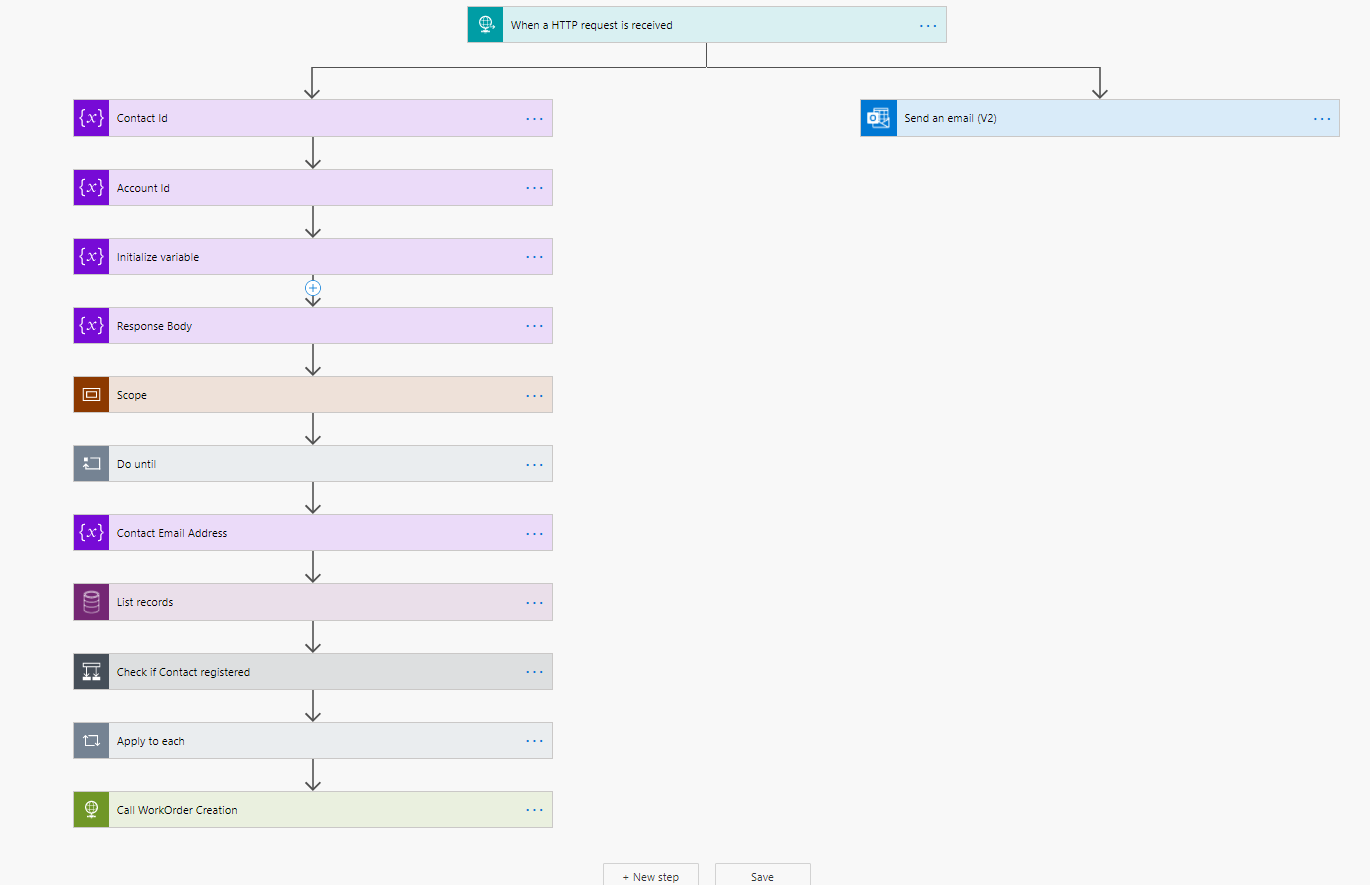
Task: Click the Do until loop icon
Action: pos(91,464)
